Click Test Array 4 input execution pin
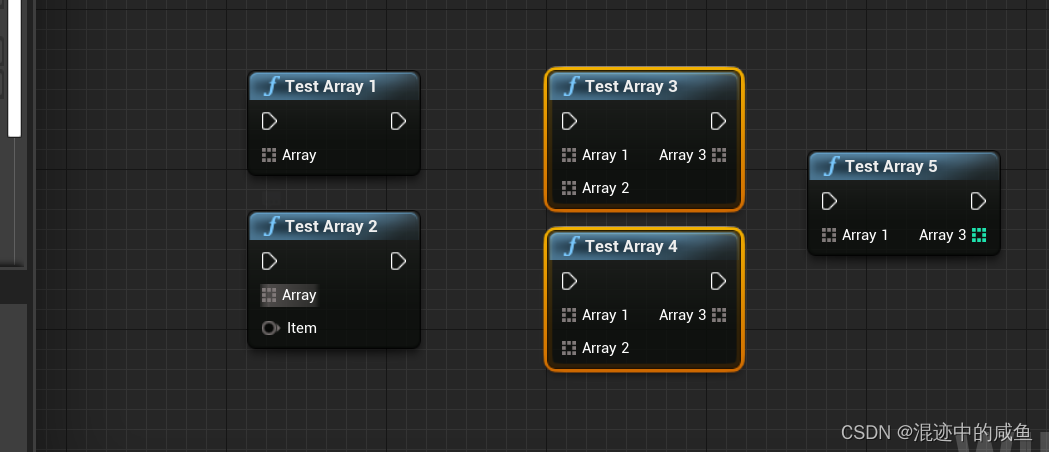 (569, 281)
